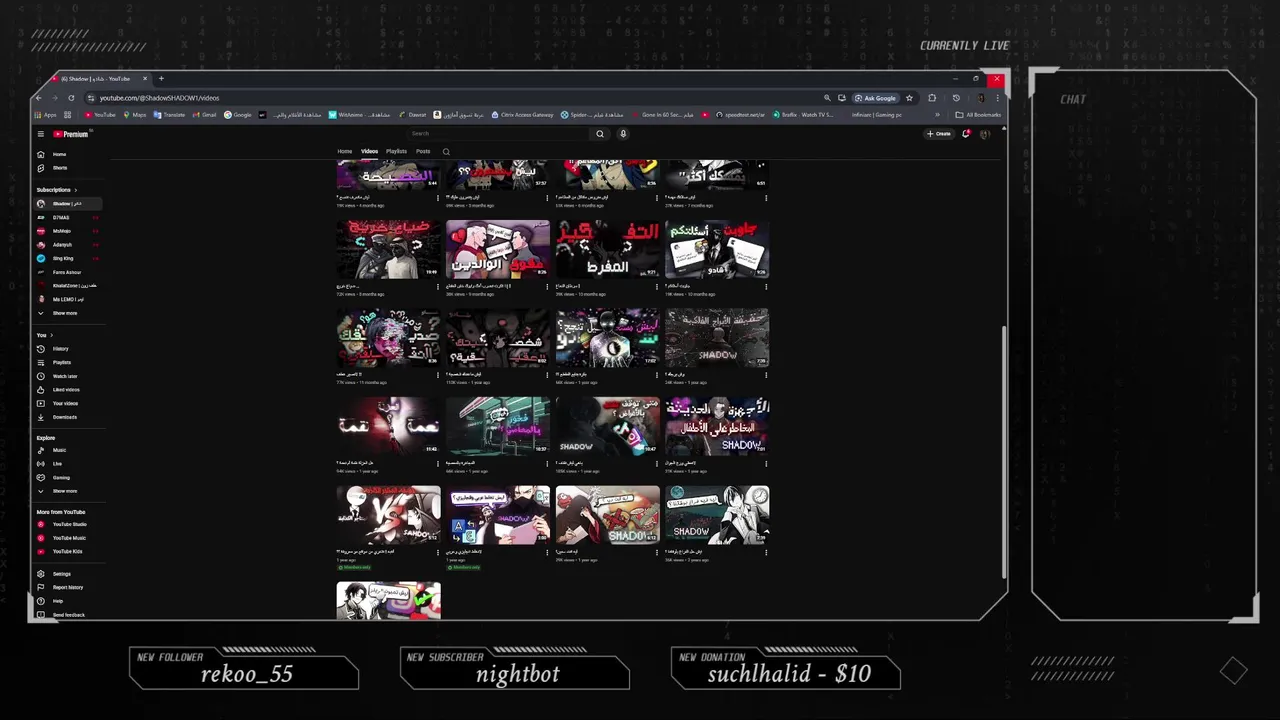Click the Create button
Image resolution: width=1280 pixels, height=720 pixels.
pyautogui.click(x=939, y=134)
